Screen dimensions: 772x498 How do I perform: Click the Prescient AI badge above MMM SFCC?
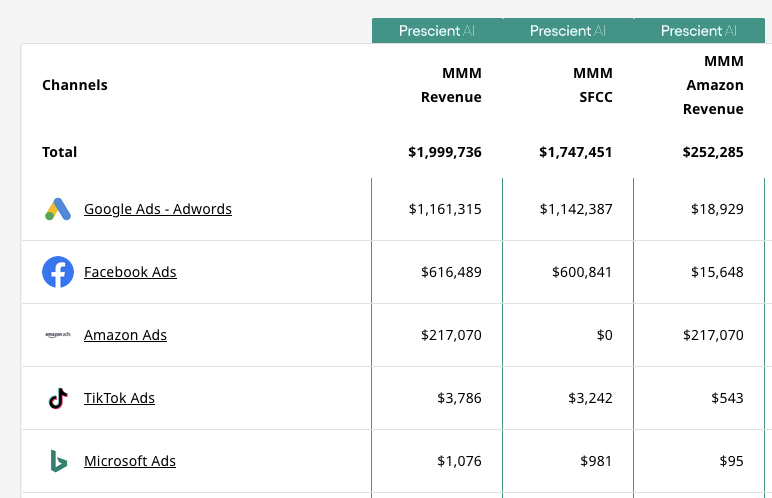point(568,31)
